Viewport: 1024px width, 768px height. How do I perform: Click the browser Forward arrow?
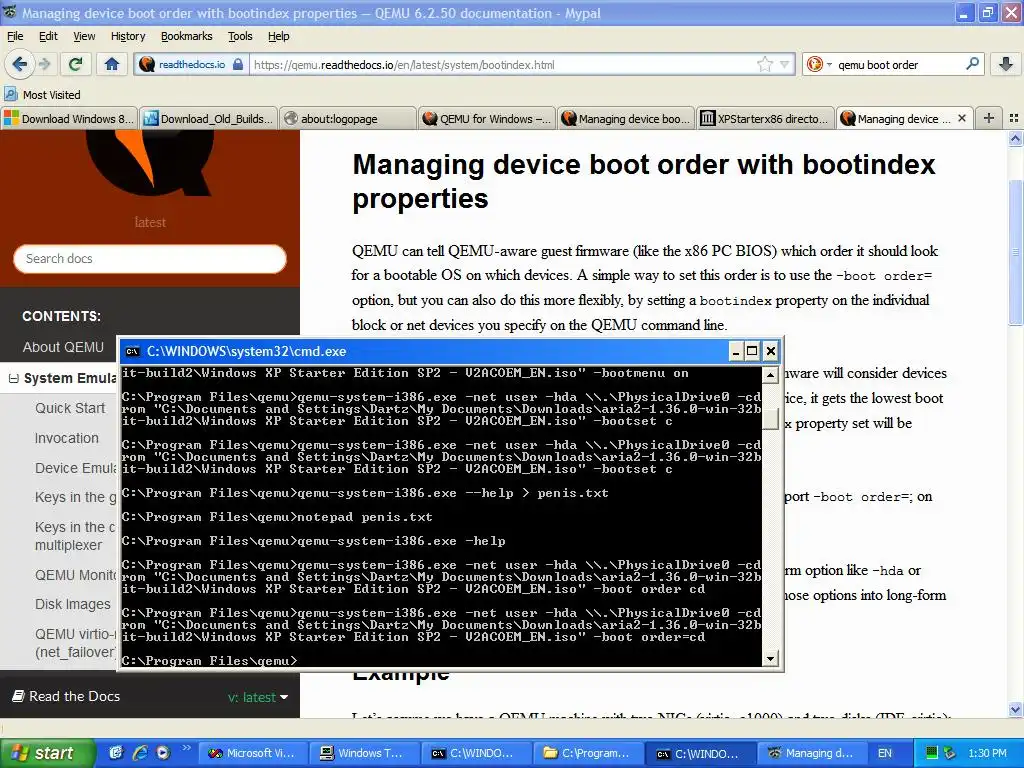pos(45,64)
